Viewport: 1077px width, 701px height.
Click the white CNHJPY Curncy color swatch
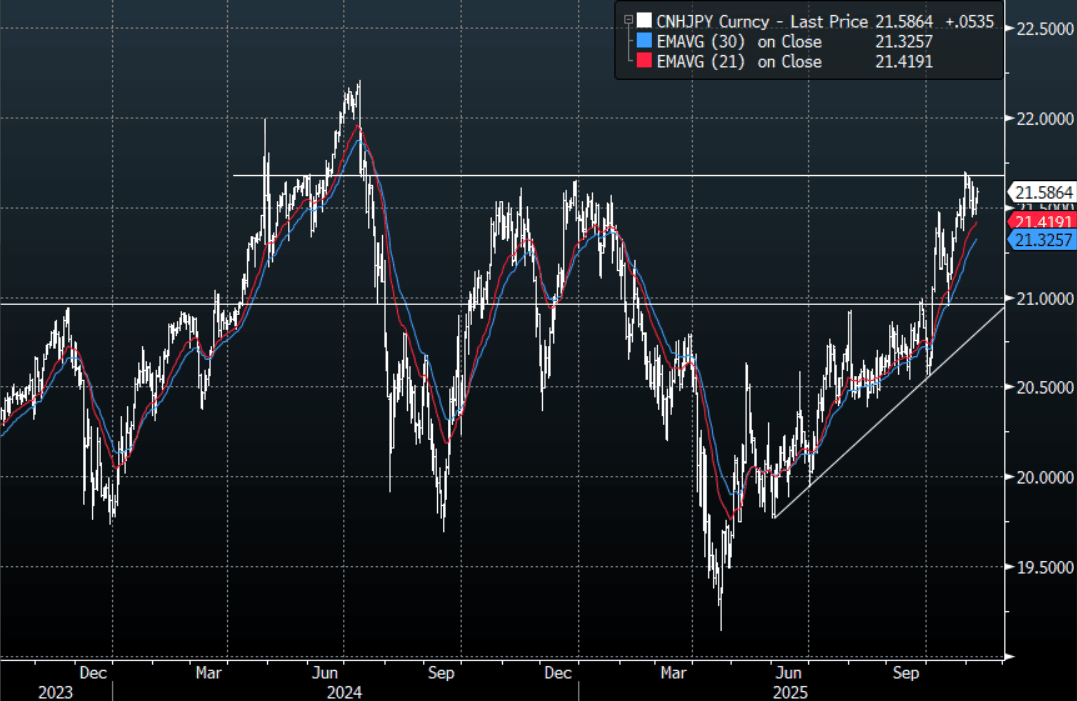click(643, 21)
